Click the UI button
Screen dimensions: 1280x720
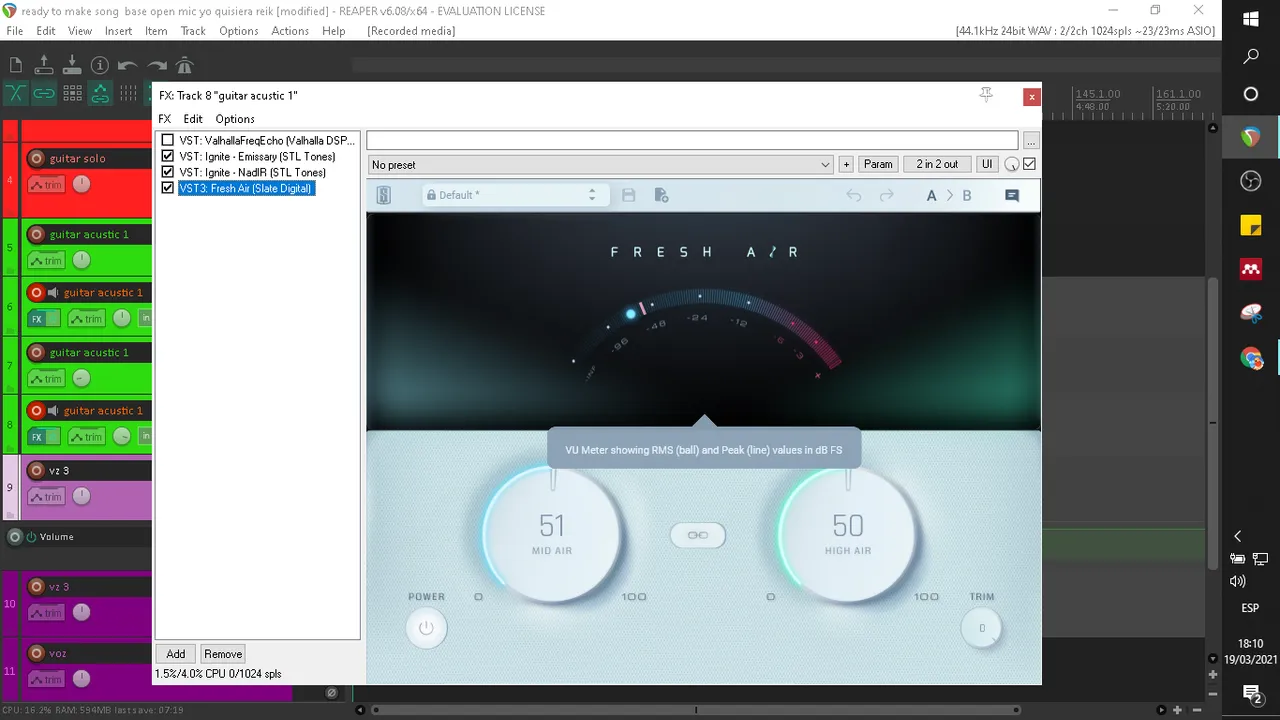987,164
